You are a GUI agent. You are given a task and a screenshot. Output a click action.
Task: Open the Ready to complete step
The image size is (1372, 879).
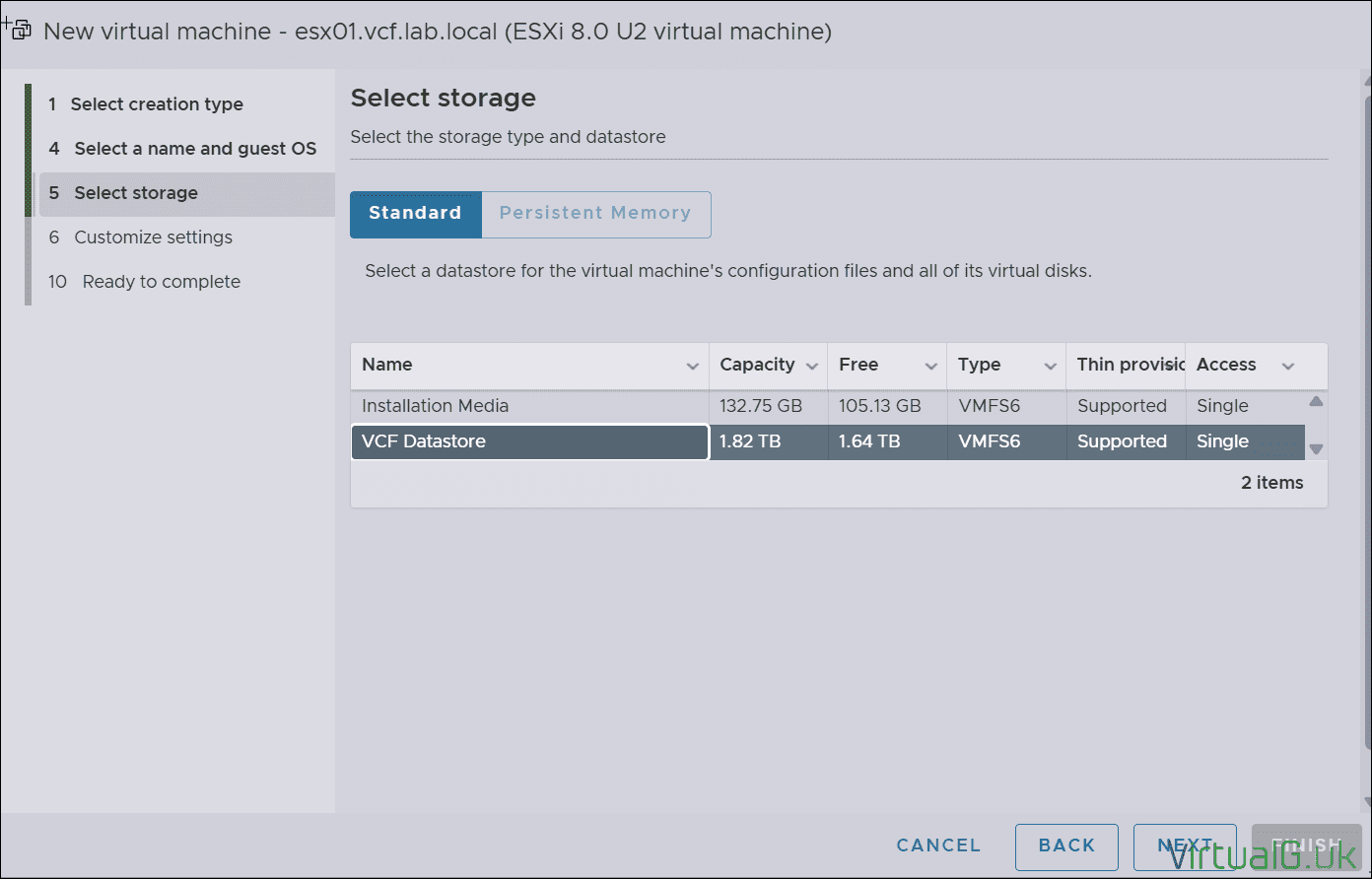tap(161, 281)
